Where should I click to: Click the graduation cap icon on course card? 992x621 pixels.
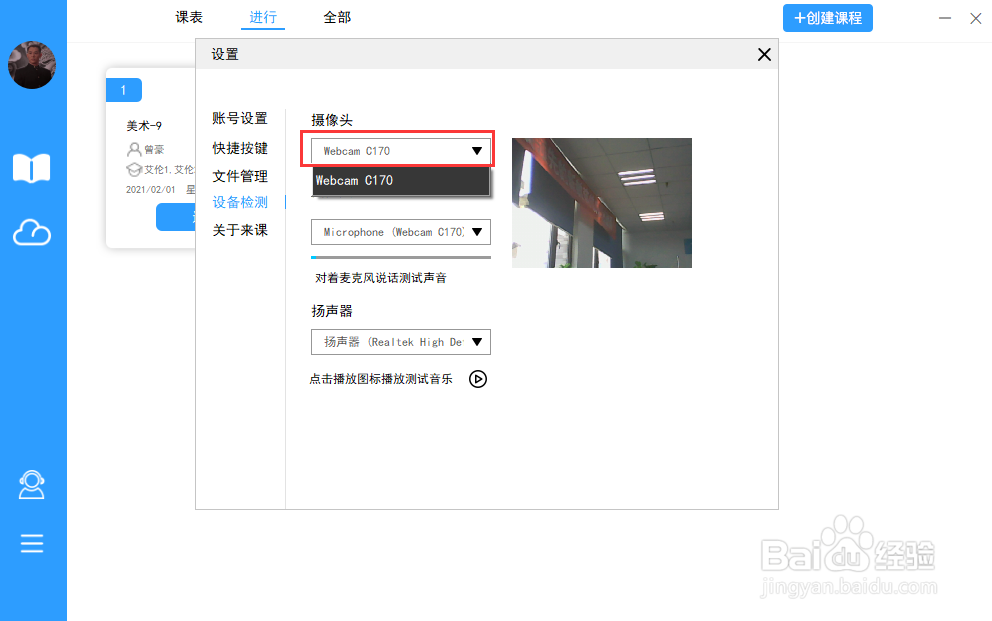tap(133, 169)
